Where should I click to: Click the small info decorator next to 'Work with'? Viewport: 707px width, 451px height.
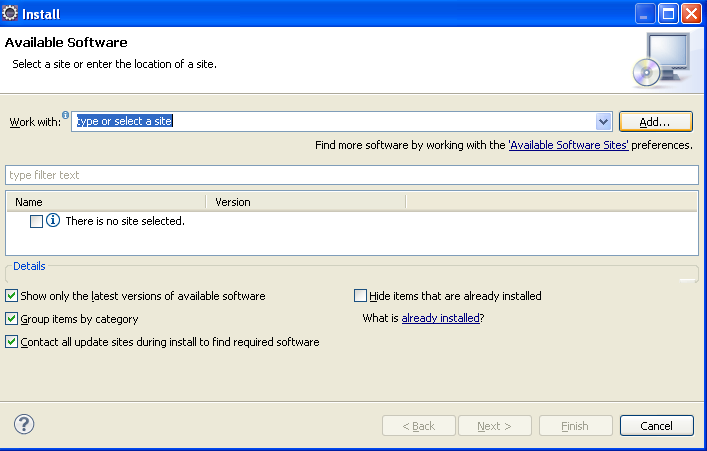tap(66, 115)
